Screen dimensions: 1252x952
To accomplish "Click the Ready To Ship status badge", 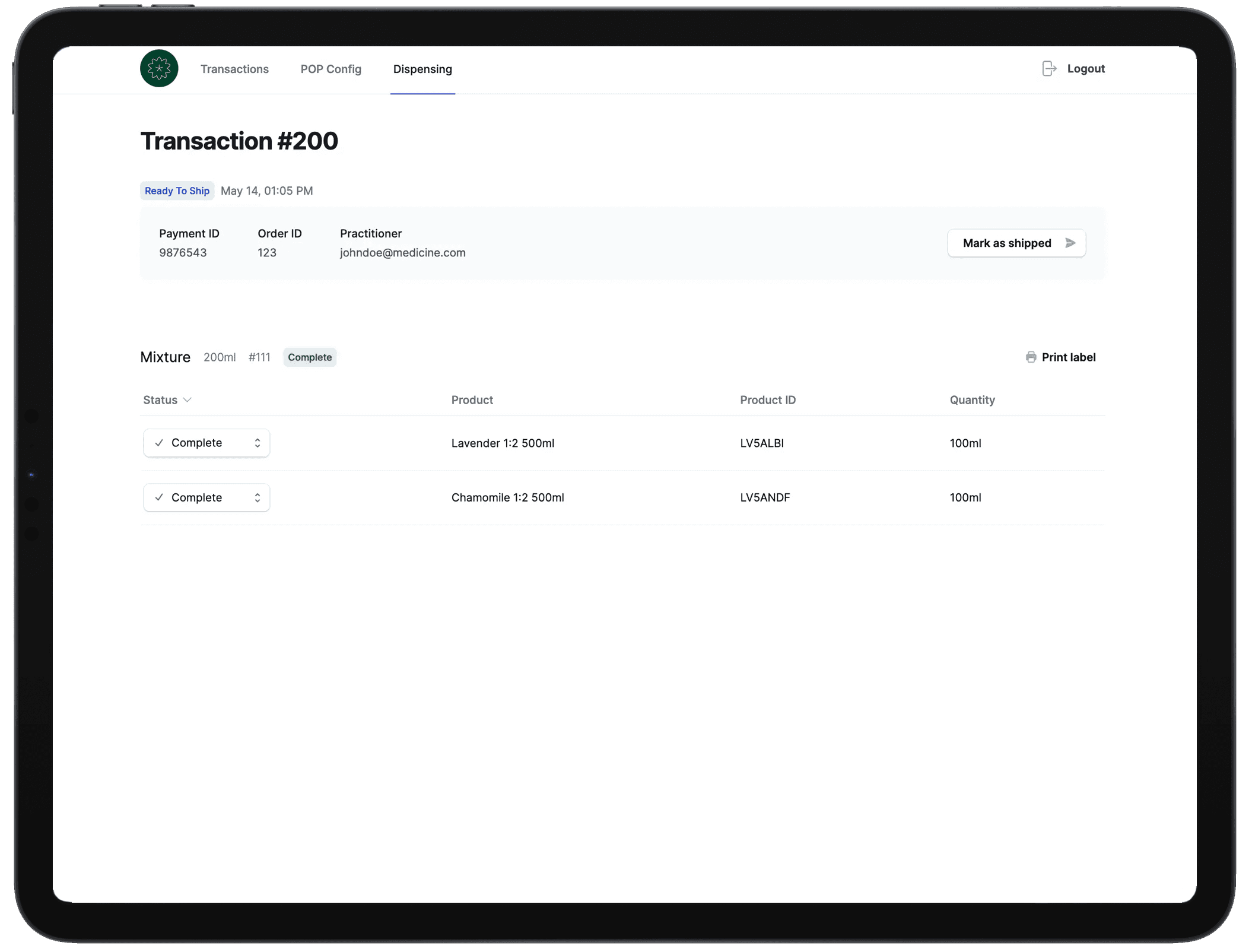I will (177, 191).
